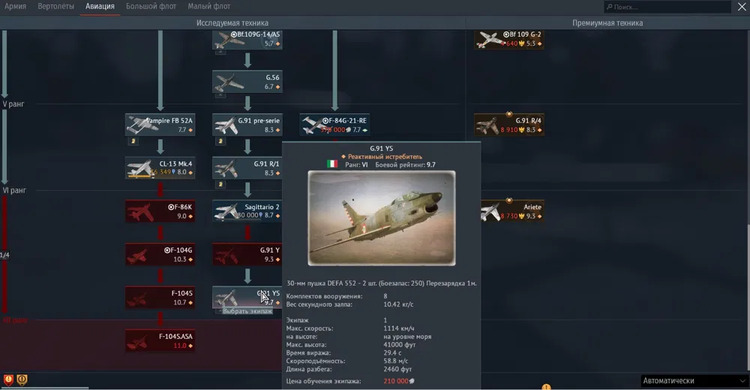Open the Автоматически dropdown

tap(694, 381)
